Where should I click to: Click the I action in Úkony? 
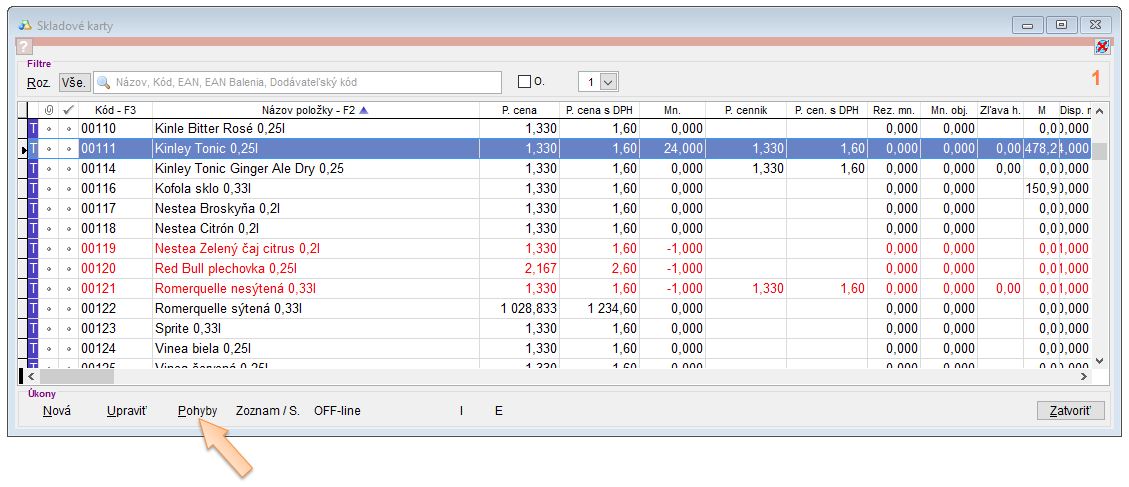[x=461, y=411]
